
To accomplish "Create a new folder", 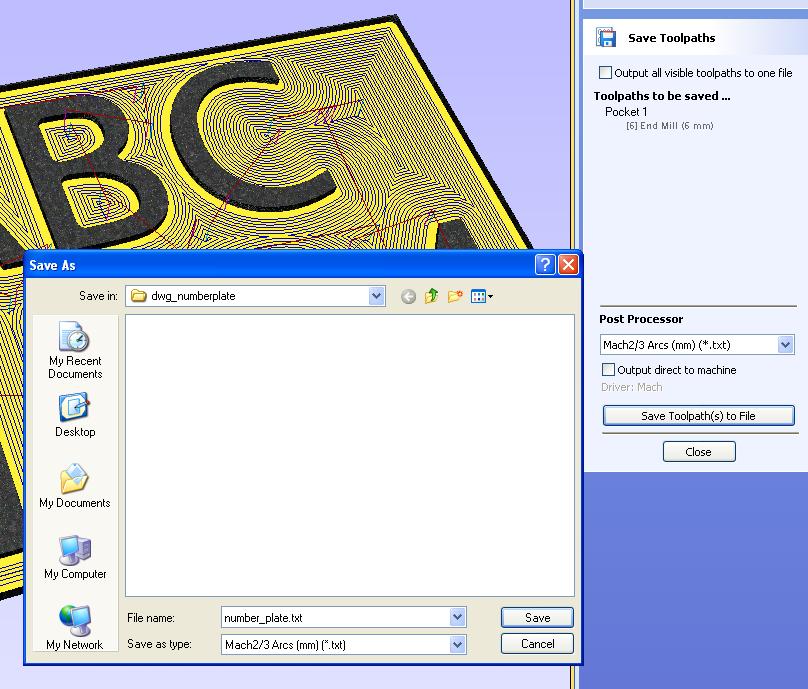I will click(x=456, y=296).
